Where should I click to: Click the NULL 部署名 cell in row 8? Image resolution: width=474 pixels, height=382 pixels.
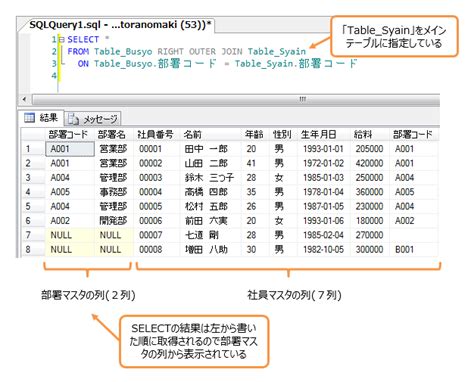114,249
